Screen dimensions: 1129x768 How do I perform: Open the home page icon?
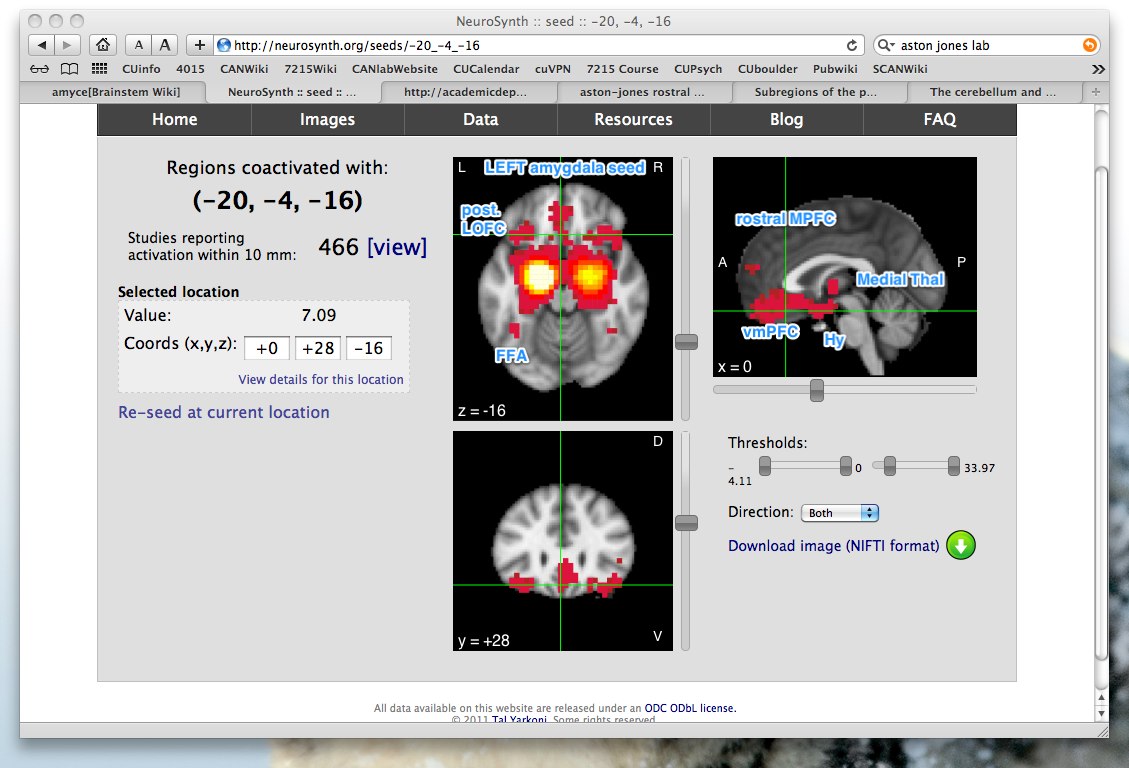[103, 45]
